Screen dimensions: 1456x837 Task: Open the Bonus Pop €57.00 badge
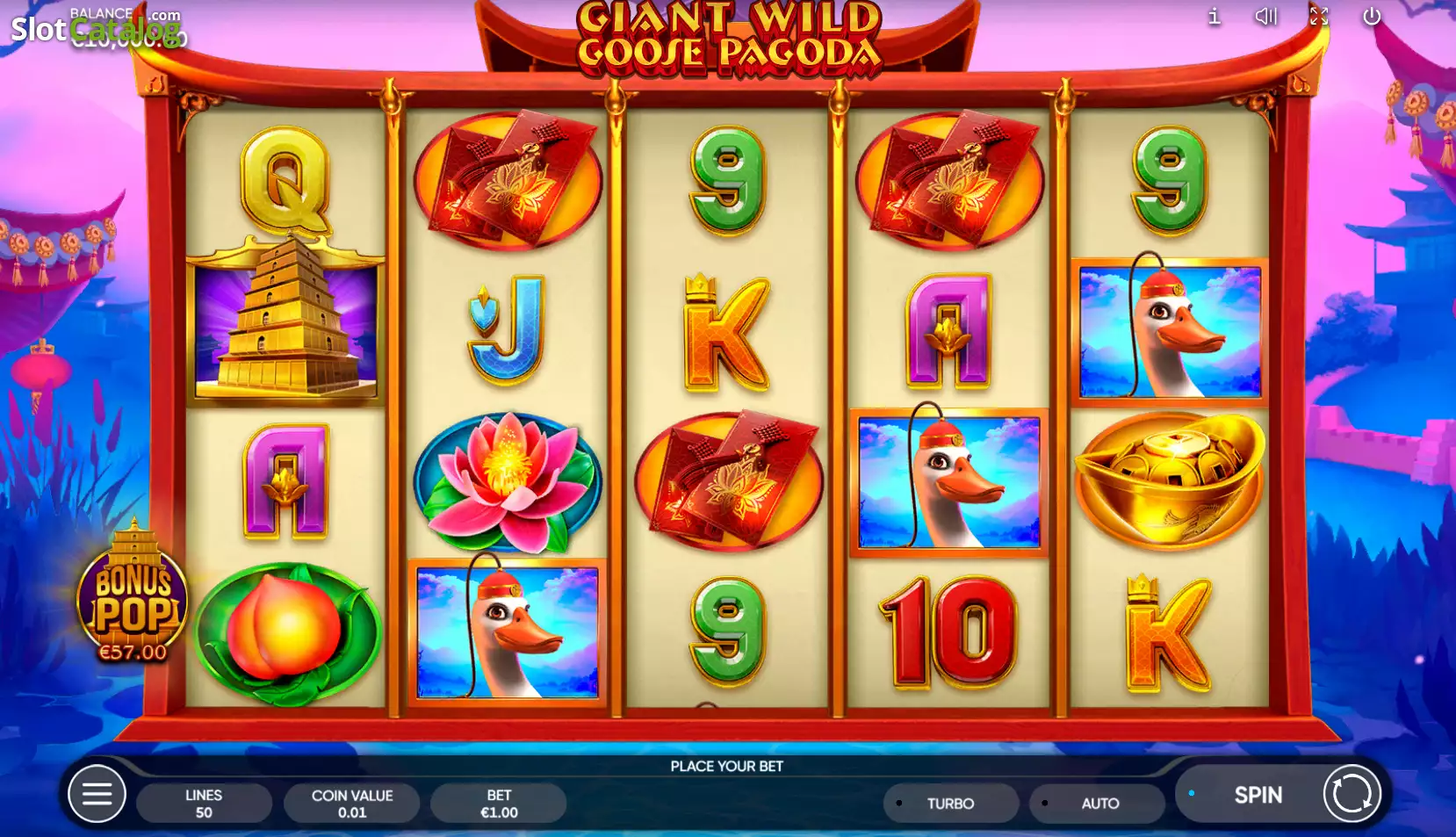point(133,592)
